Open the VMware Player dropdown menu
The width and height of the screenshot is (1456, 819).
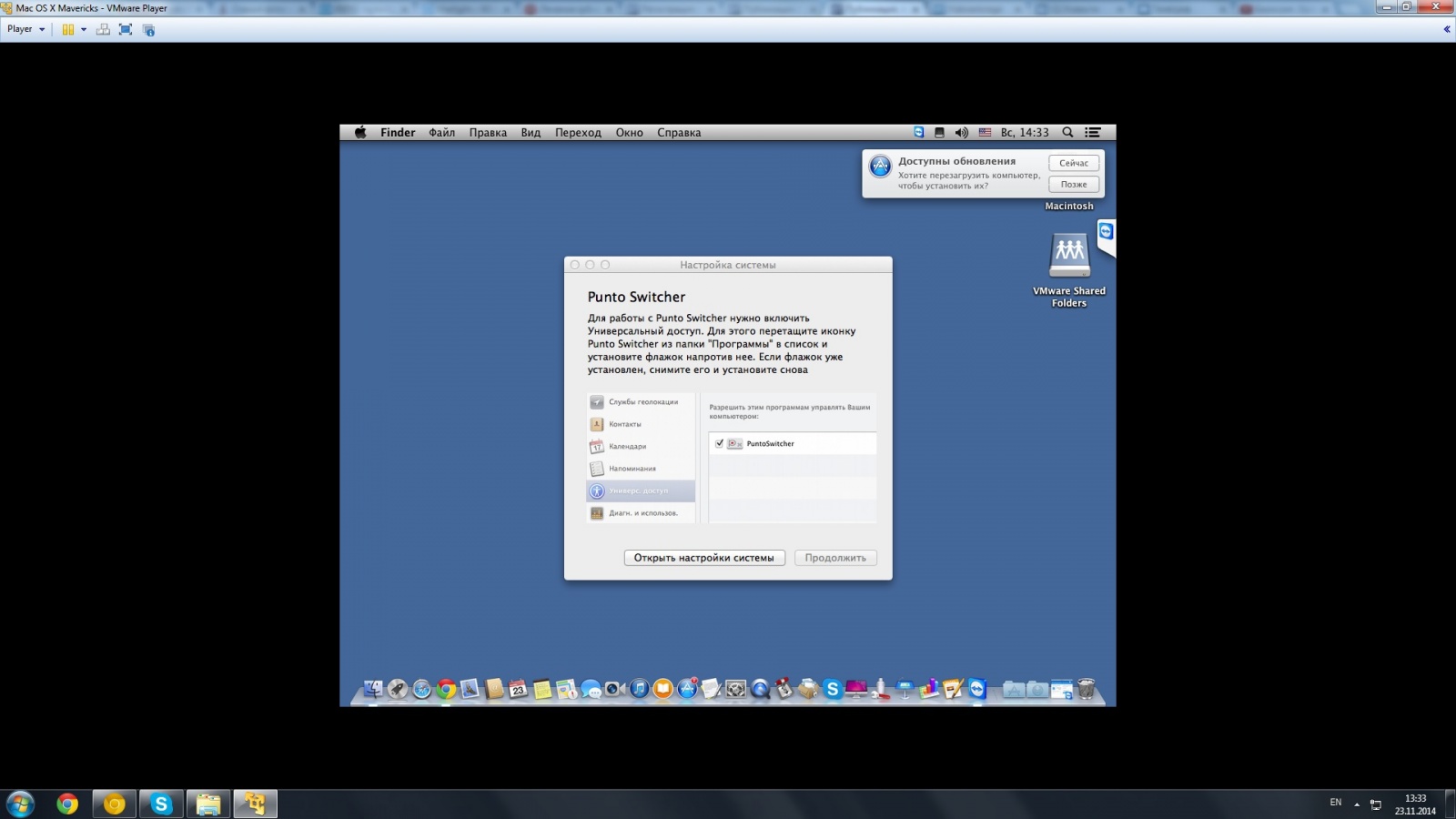pos(25,29)
